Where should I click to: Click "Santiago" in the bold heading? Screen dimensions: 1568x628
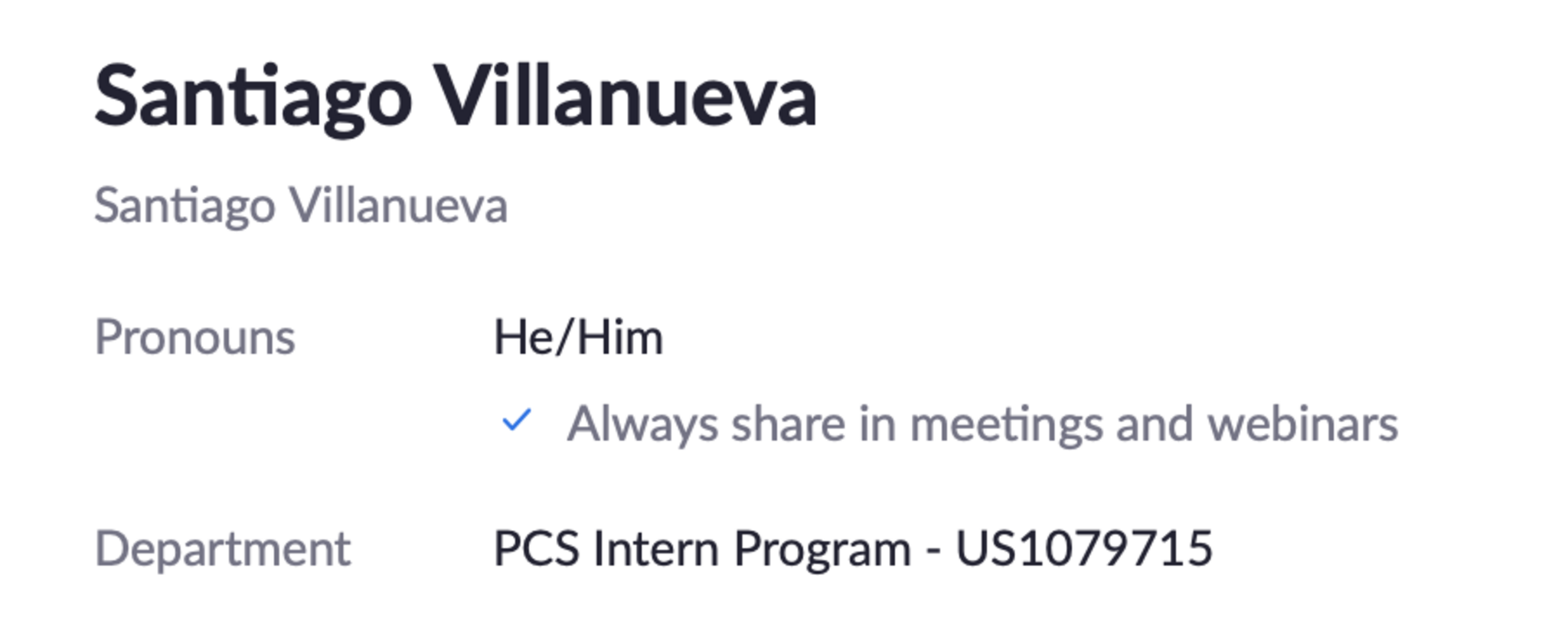(x=253, y=97)
